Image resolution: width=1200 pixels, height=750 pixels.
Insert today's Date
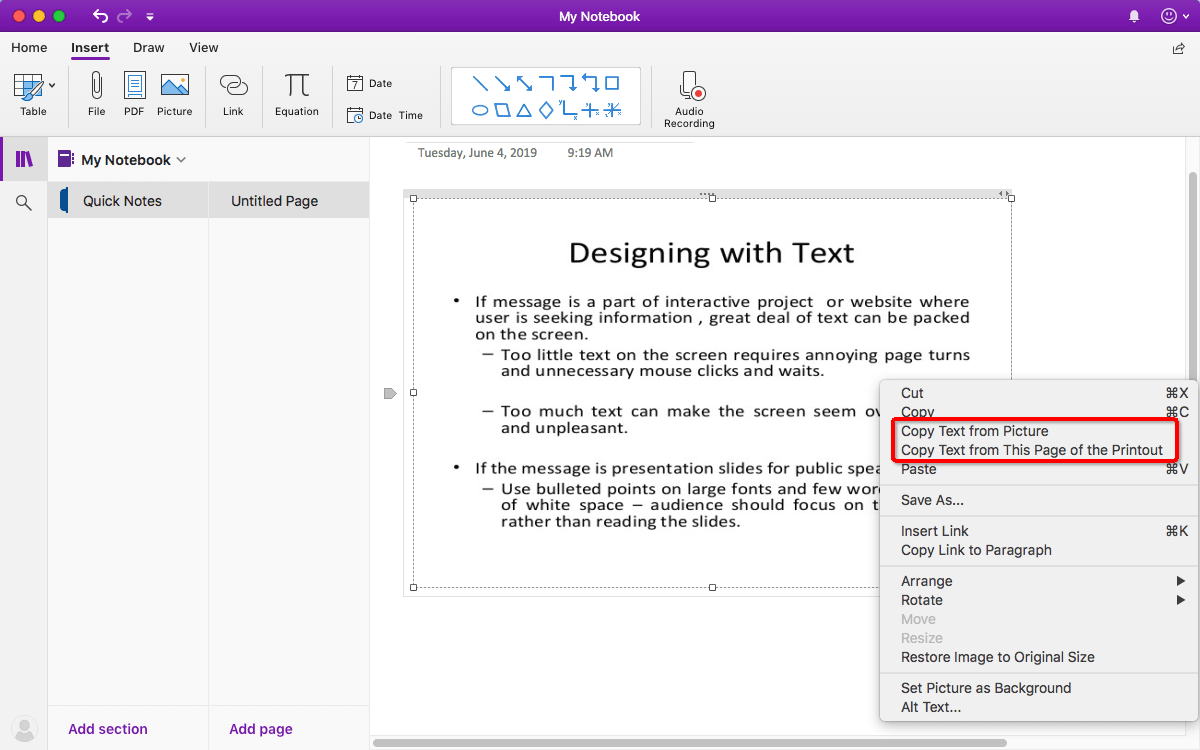(370, 84)
